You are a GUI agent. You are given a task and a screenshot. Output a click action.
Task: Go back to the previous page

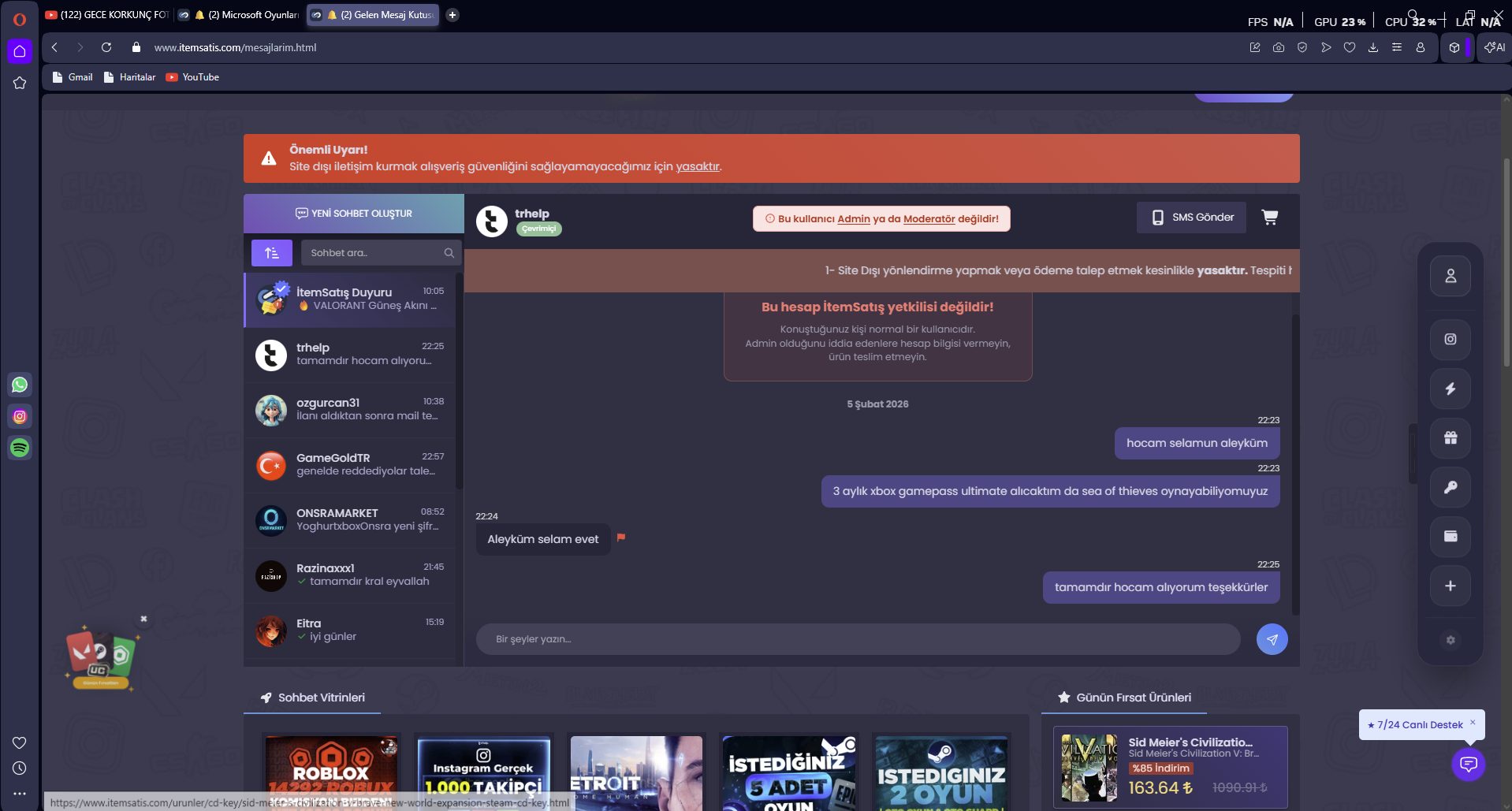(54, 47)
